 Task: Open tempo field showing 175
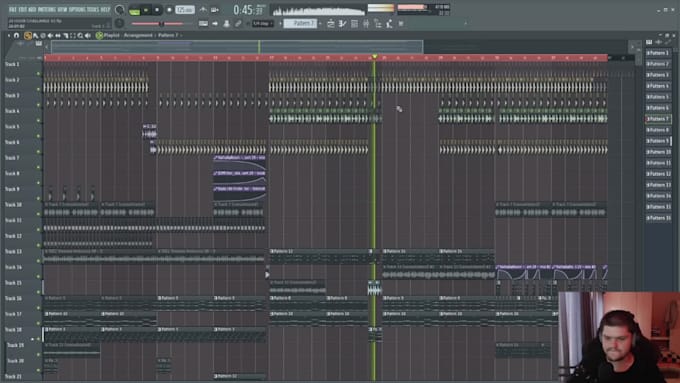[x=185, y=10]
